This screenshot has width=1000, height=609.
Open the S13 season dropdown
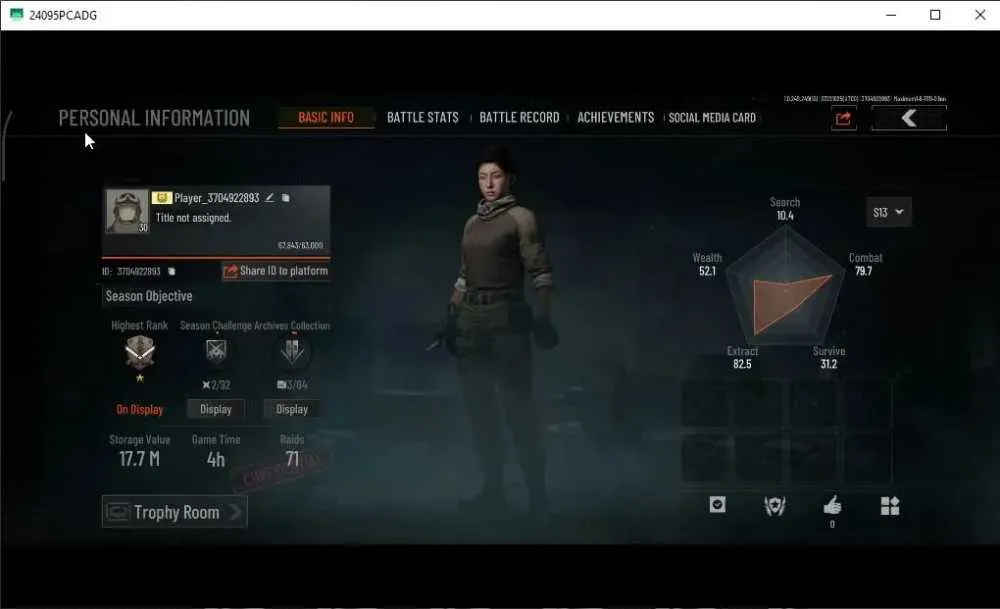point(888,212)
